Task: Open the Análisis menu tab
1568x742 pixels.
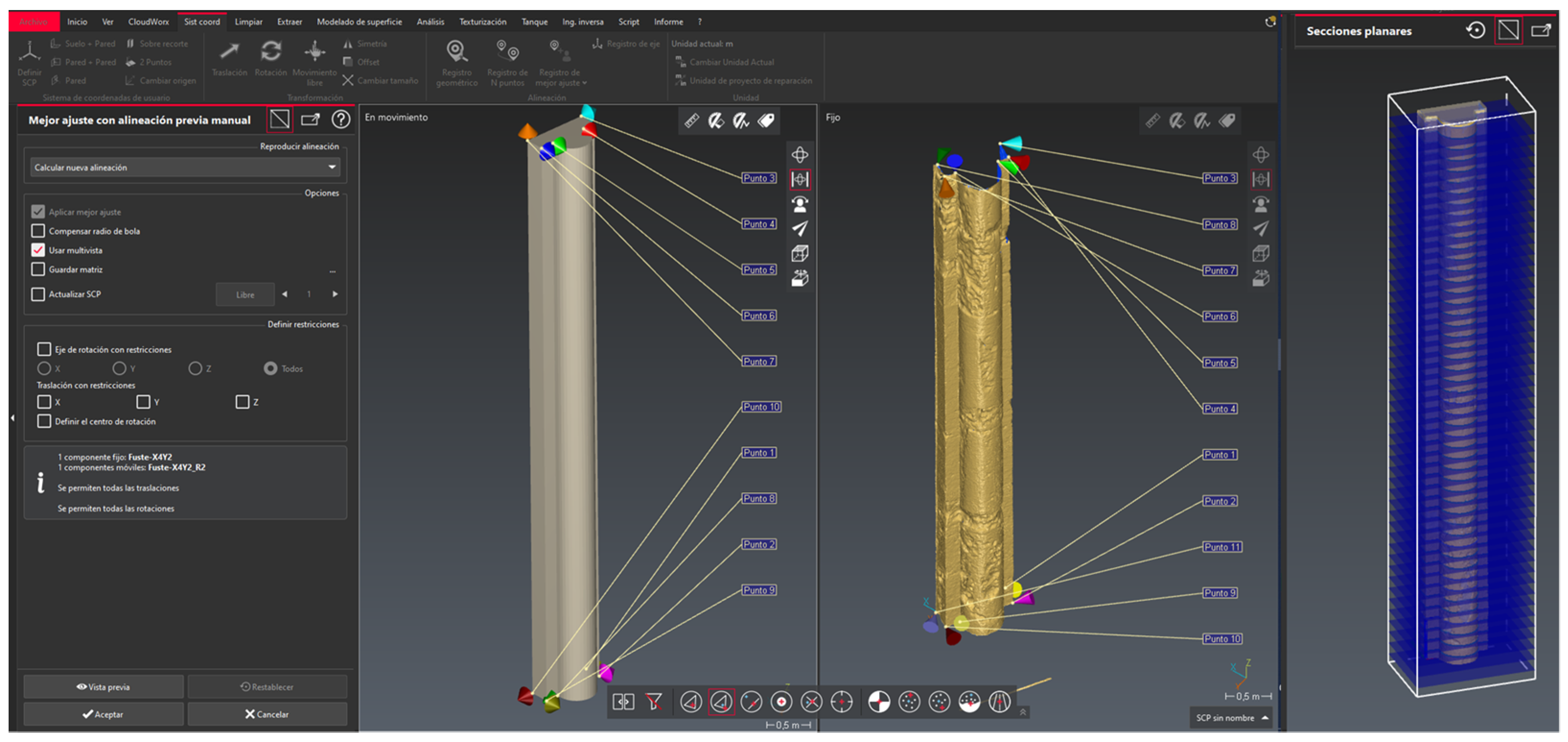Action: (430, 22)
